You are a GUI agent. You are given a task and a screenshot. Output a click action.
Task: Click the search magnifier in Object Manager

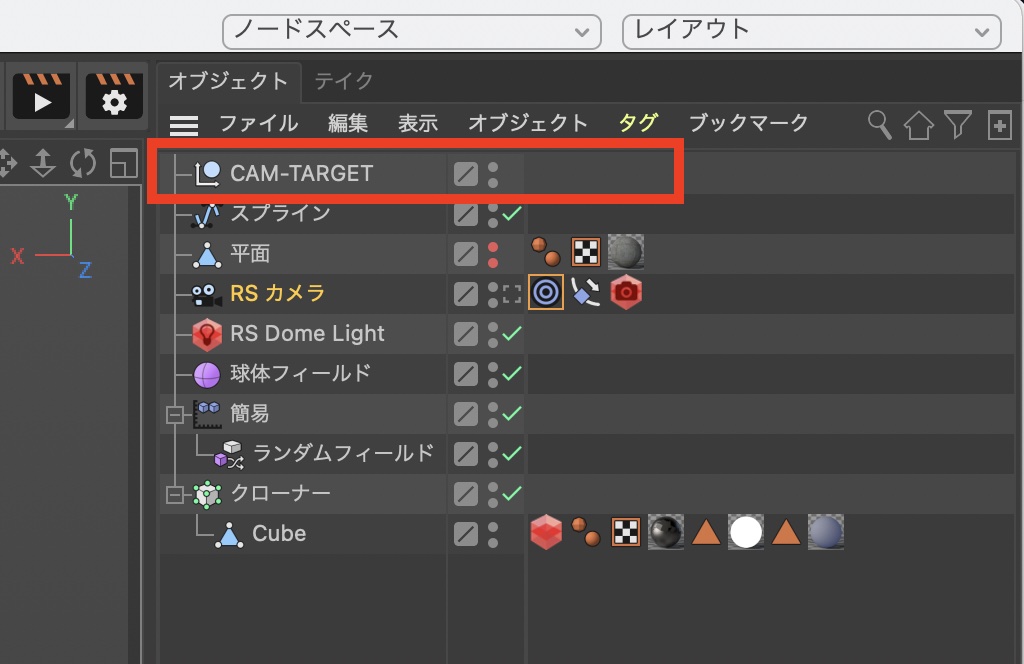click(x=879, y=124)
